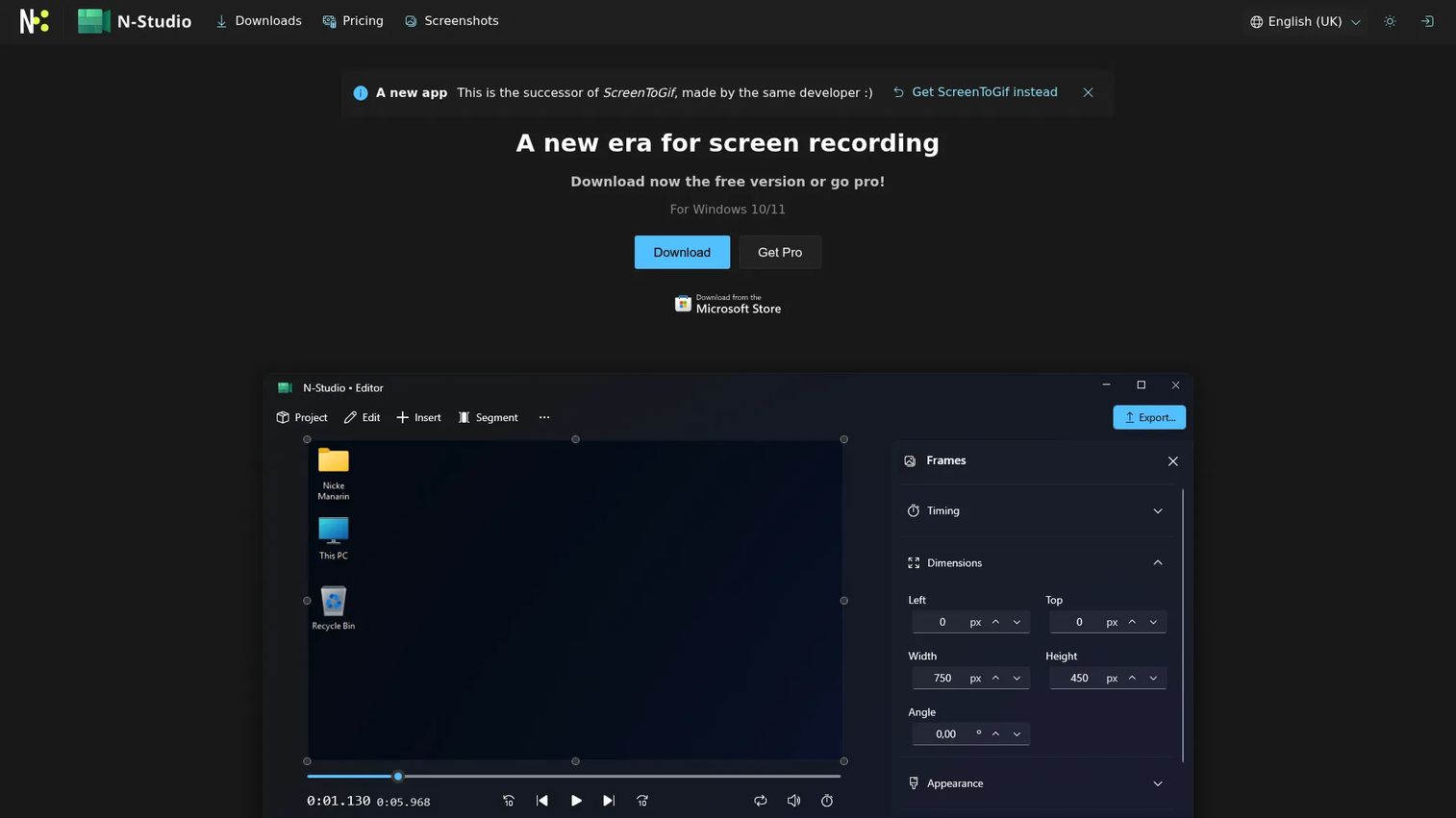1456x818 pixels.
Task: Toggle the light/dark theme
Action: coord(1390,21)
